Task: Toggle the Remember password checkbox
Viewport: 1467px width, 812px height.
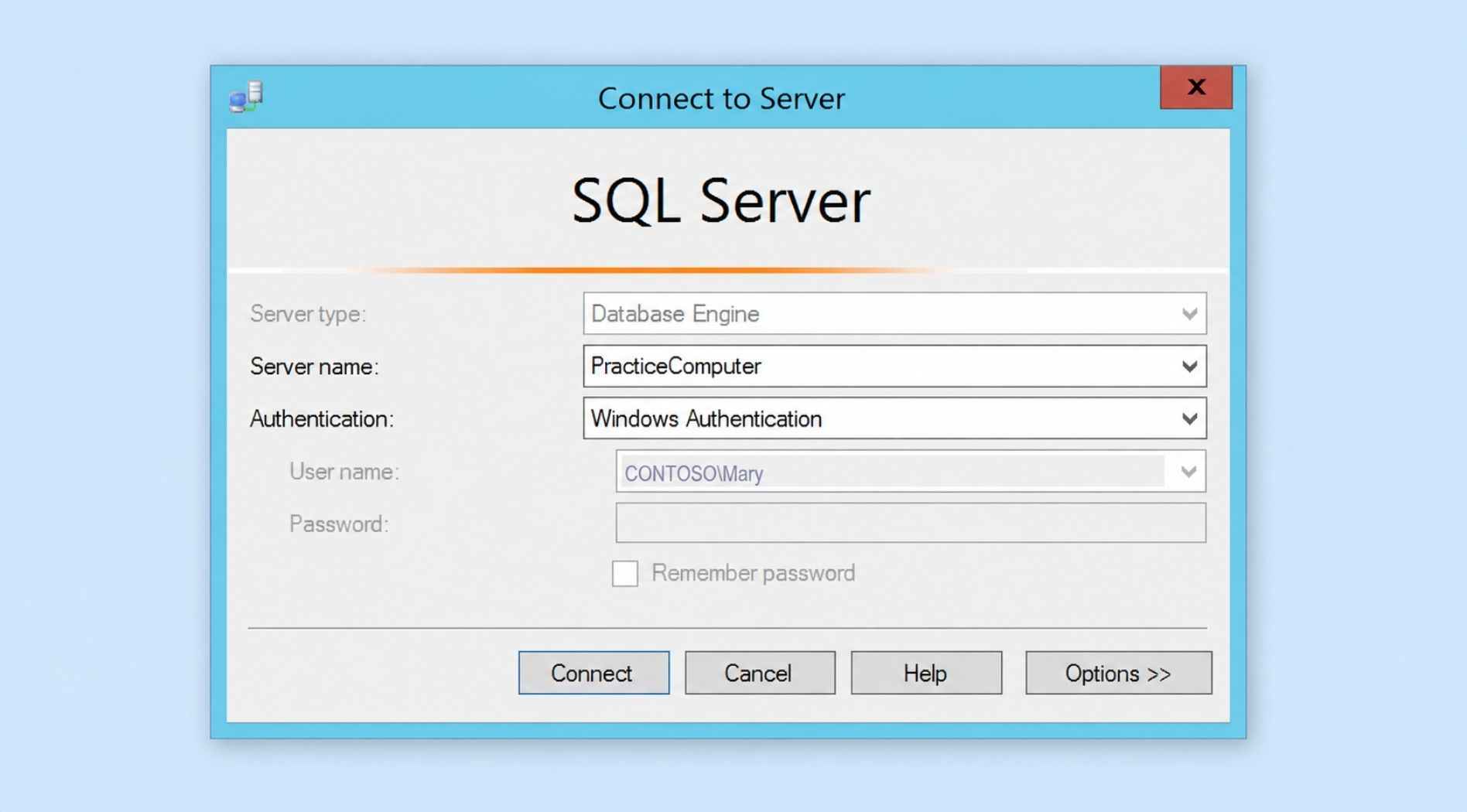Action: point(625,574)
